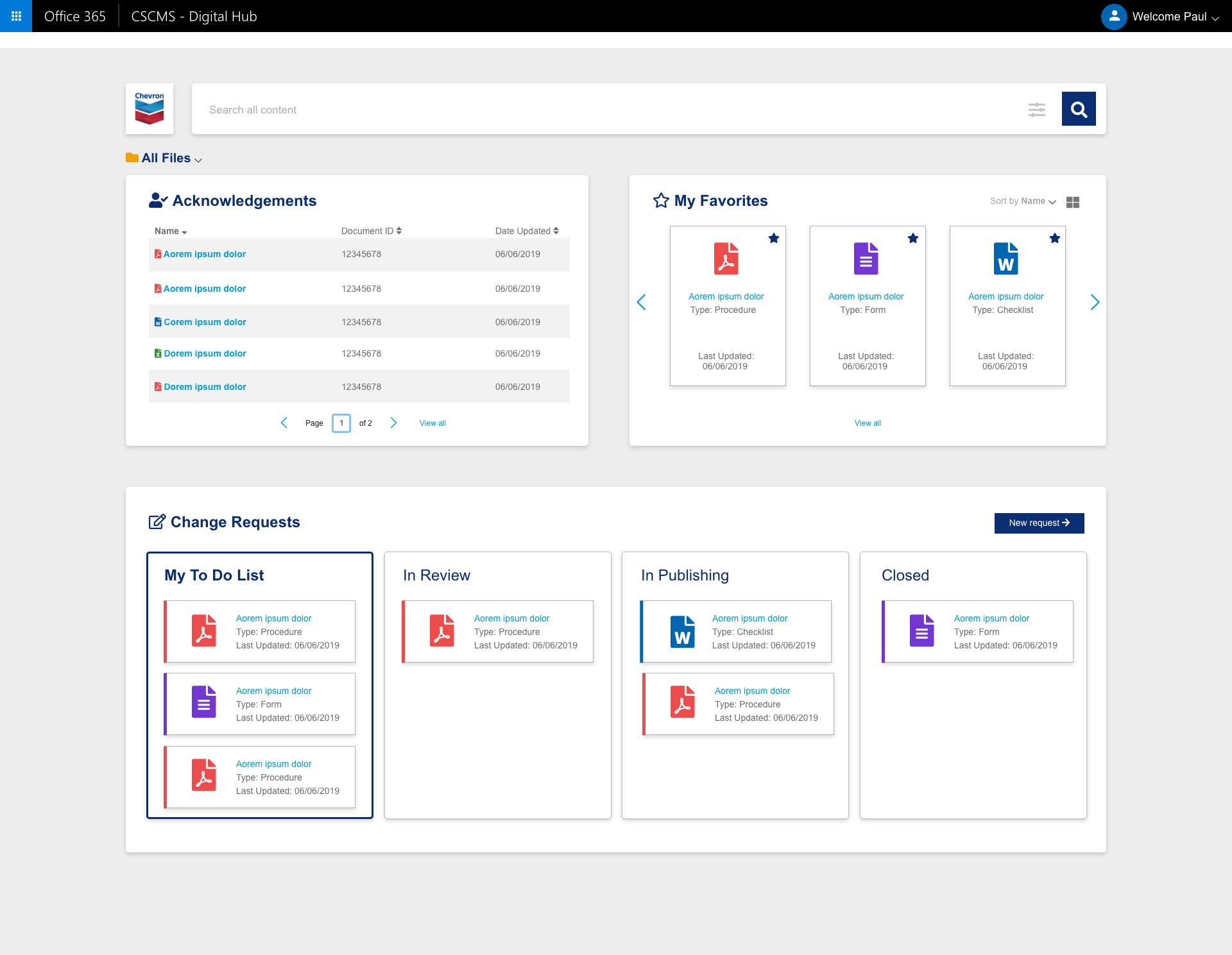The width and height of the screenshot is (1232, 955).
Task: Open the Closed column Form card
Action: (x=977, y=631)
